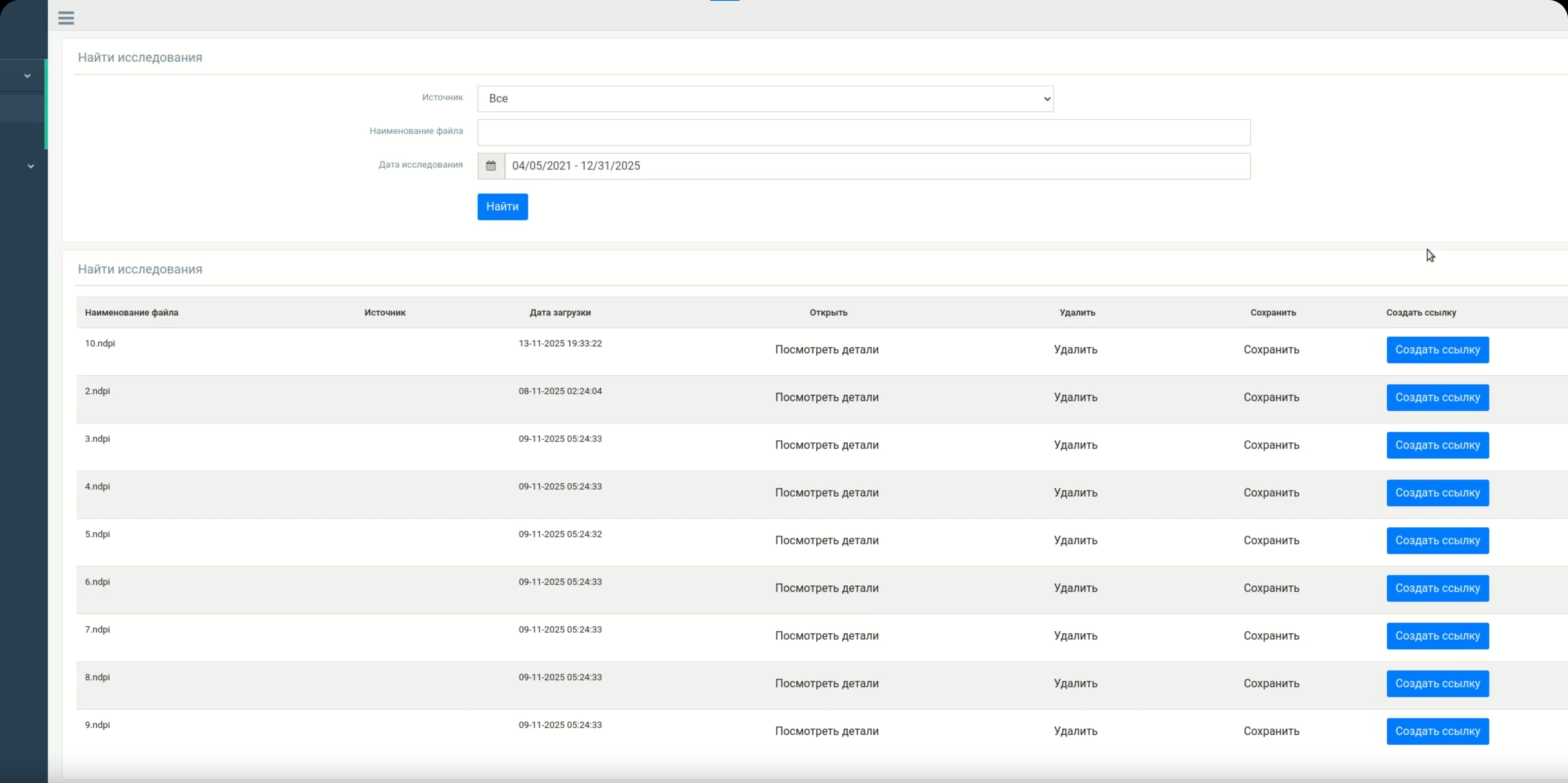Expand the lower sidebar chevron section

(31, 166)
